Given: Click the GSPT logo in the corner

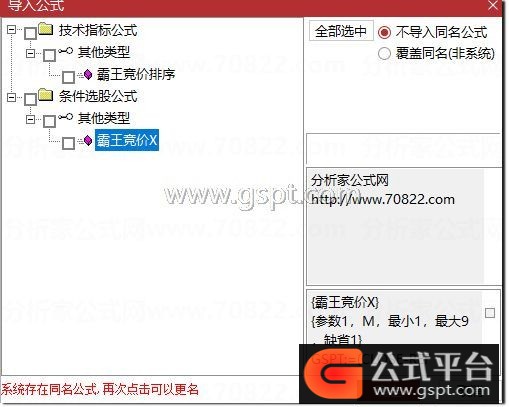Looking at the screenshot, I should [x=399, y=374].
